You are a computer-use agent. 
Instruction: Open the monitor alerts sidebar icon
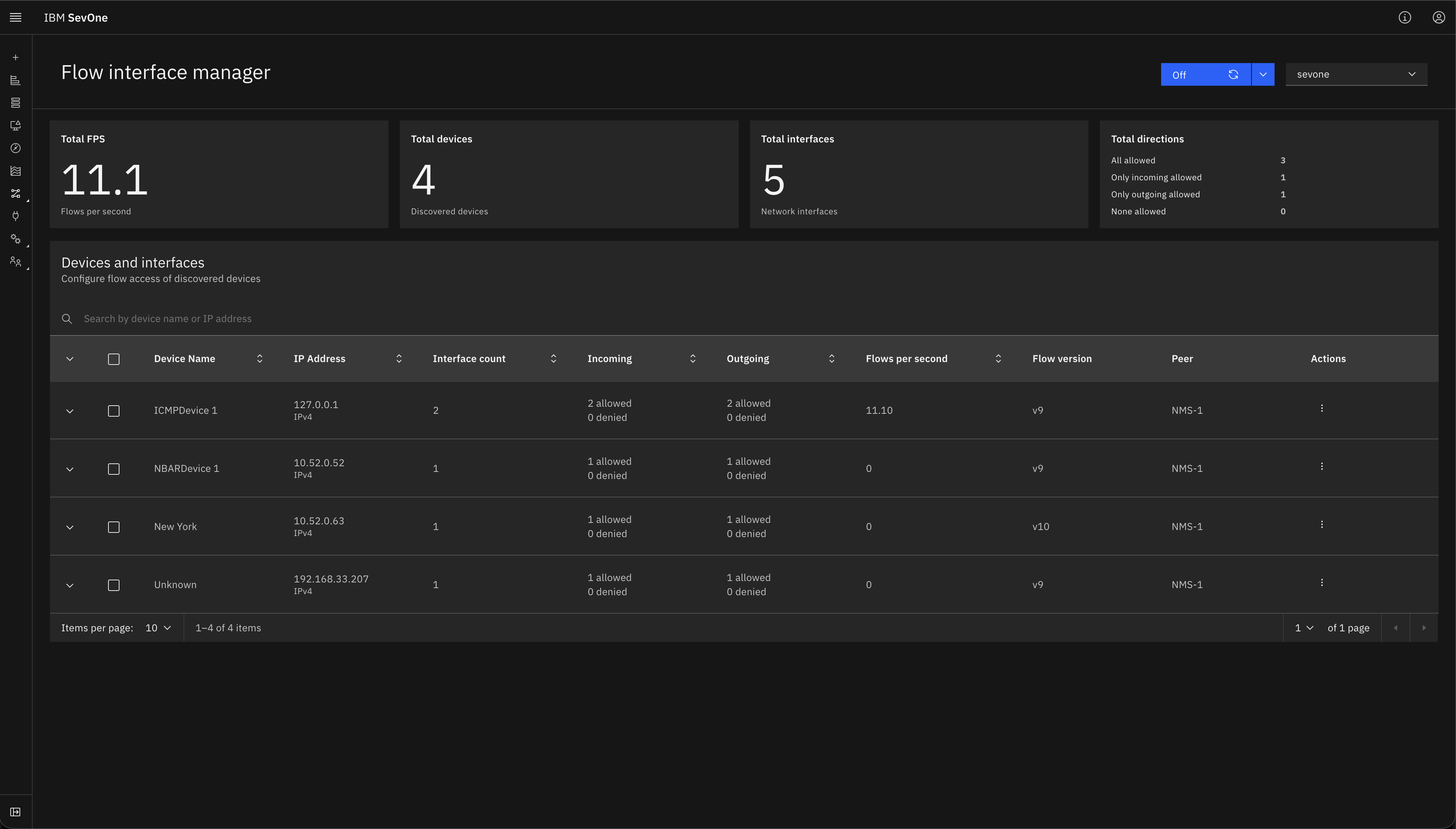pyautogui.click(x=15, y=125)
